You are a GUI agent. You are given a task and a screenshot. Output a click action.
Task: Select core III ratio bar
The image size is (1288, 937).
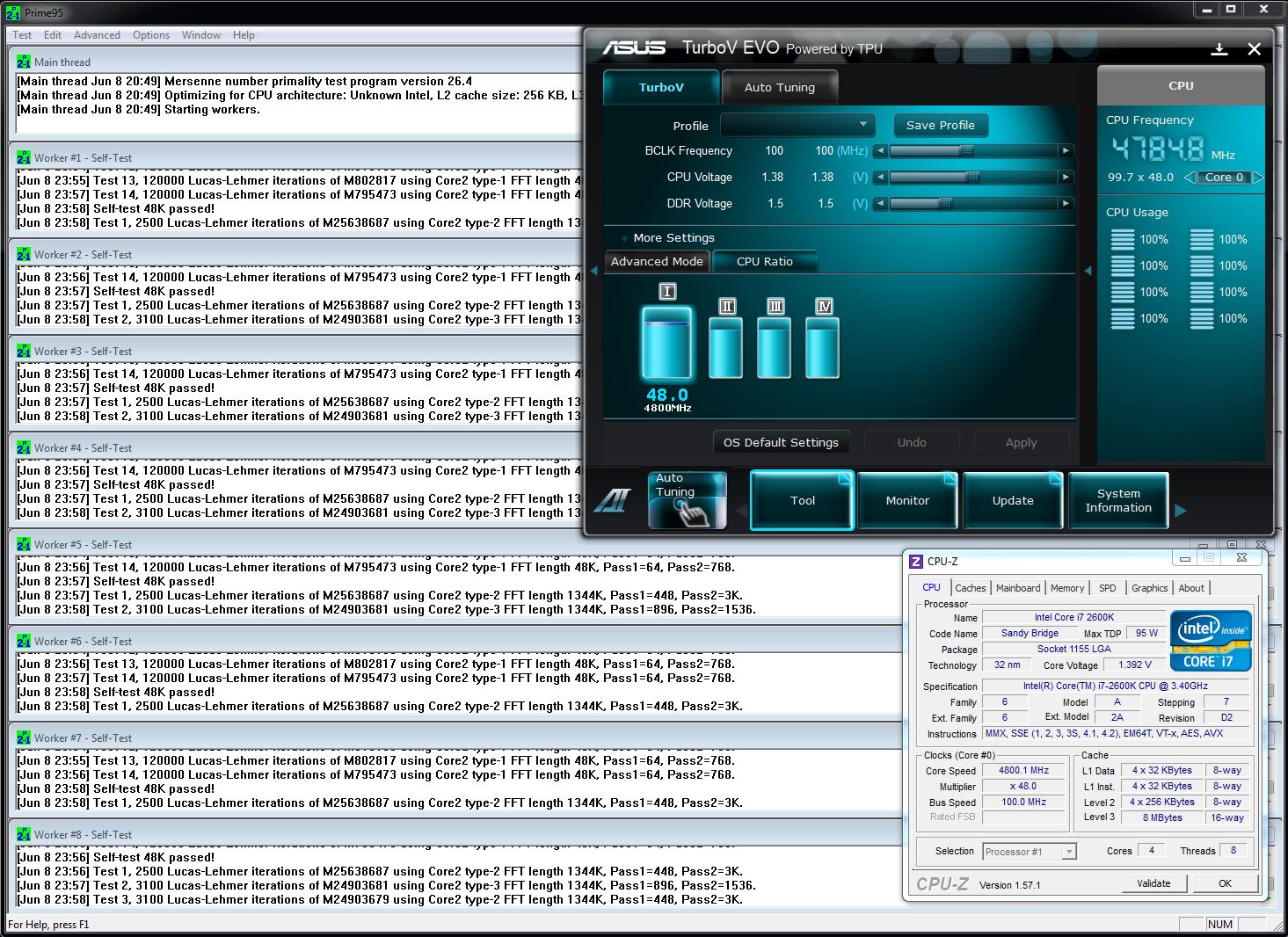click(775, 348)
